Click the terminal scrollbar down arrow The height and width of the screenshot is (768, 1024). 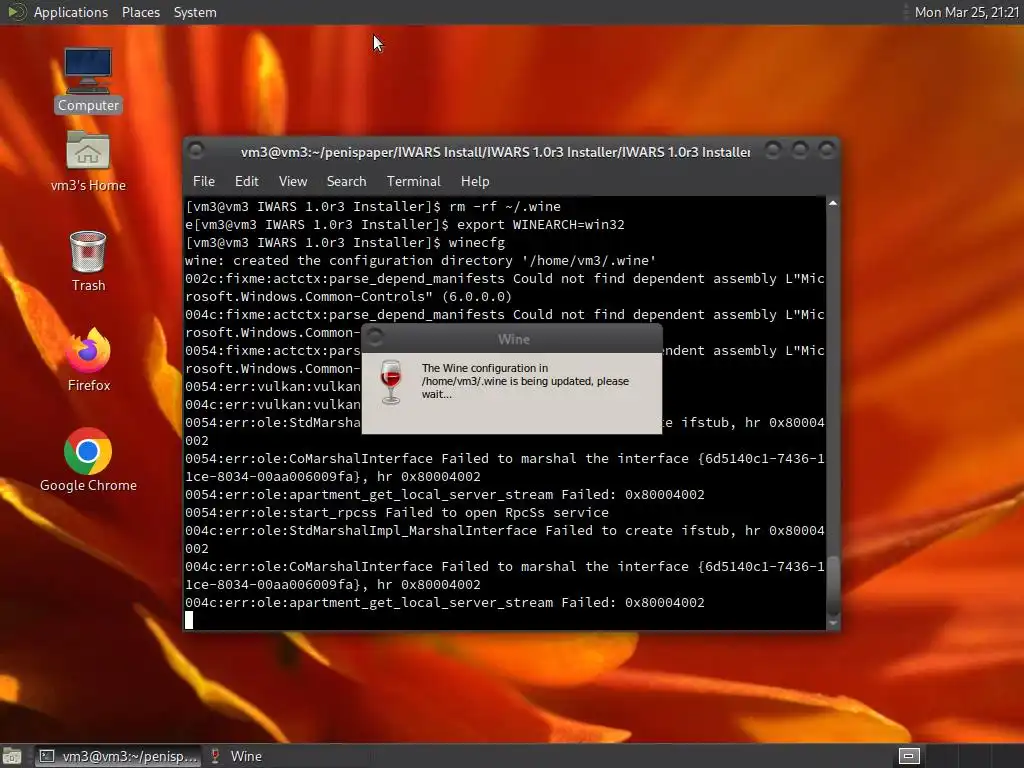[x=833, y=623]
